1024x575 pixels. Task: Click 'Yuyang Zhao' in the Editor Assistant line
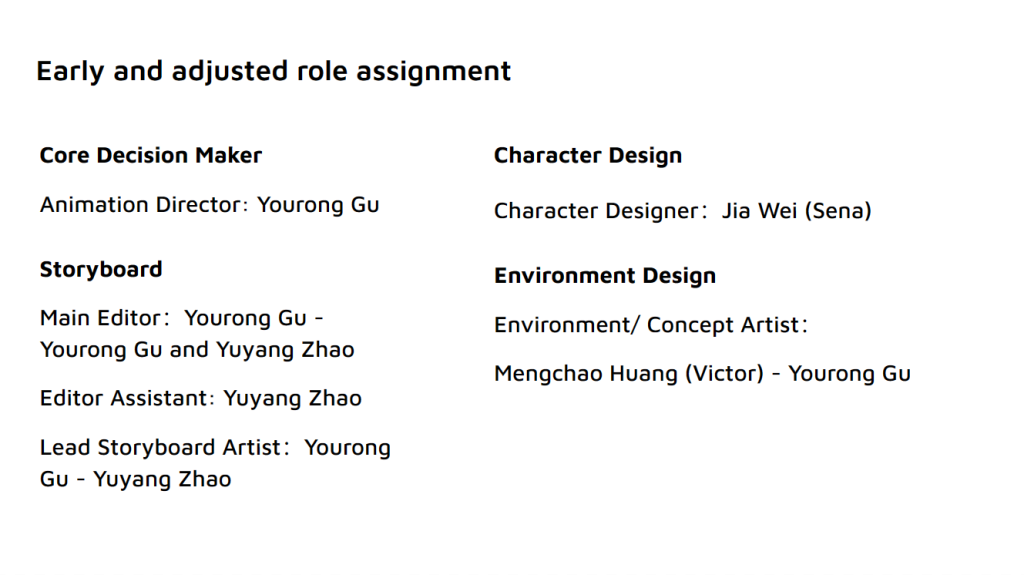pyautogui.click(x=293, y=399)
